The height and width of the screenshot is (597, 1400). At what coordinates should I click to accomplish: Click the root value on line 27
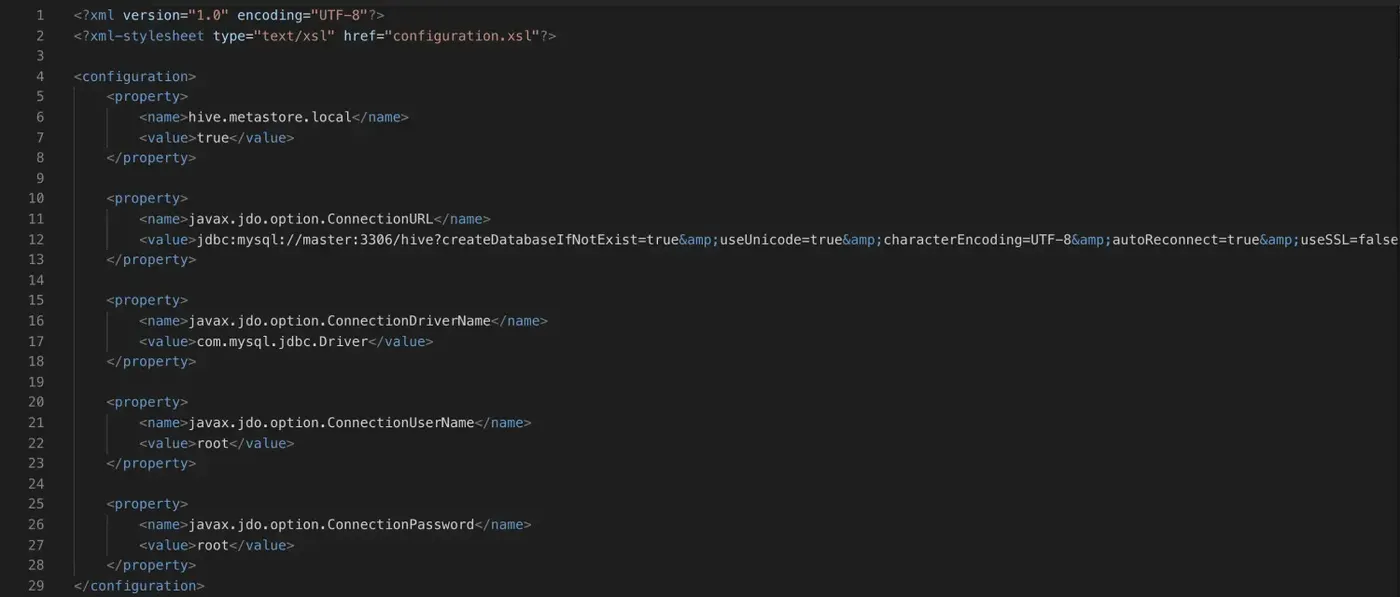pos(213,545)
